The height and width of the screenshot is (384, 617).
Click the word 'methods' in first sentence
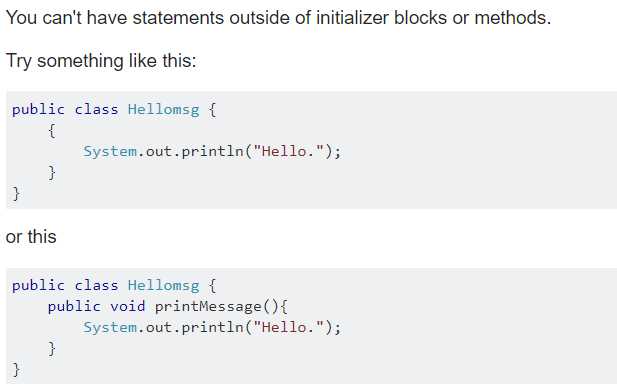click(x=510, y=18)
